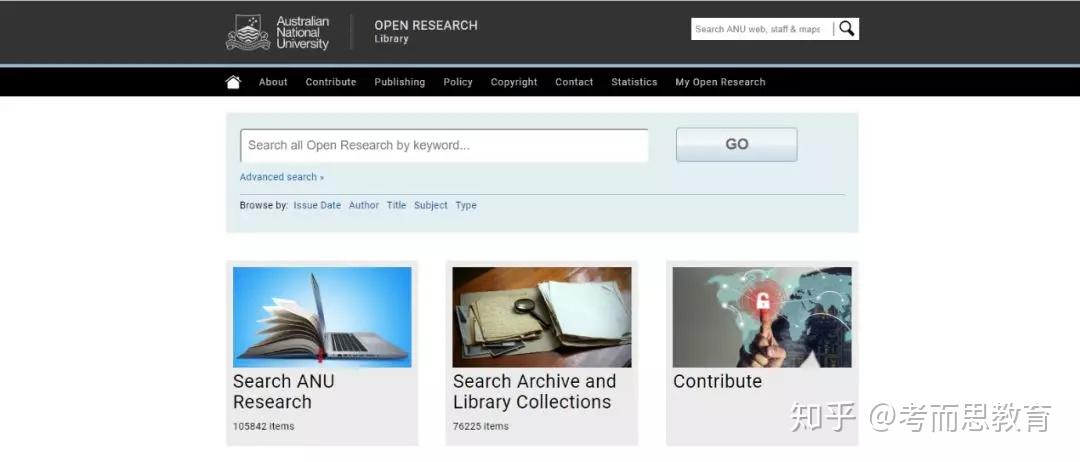Go to home via house icon
The image size is (1080, 462).
click(x=233, y=82)
